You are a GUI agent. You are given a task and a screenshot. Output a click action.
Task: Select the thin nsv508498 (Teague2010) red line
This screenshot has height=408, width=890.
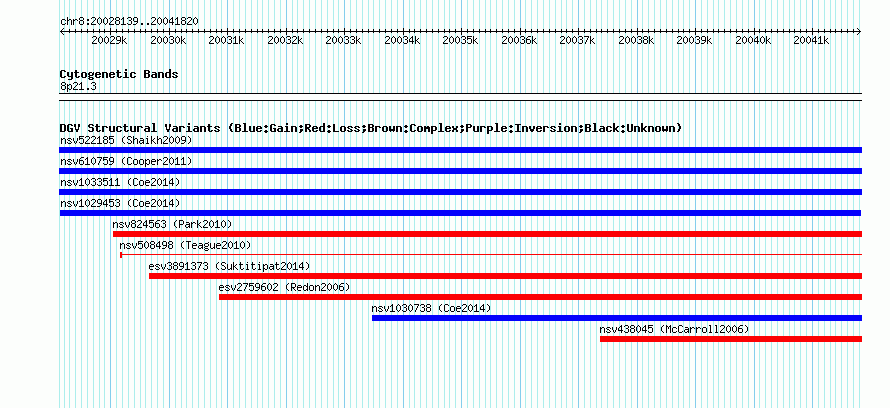pos(491,255)
